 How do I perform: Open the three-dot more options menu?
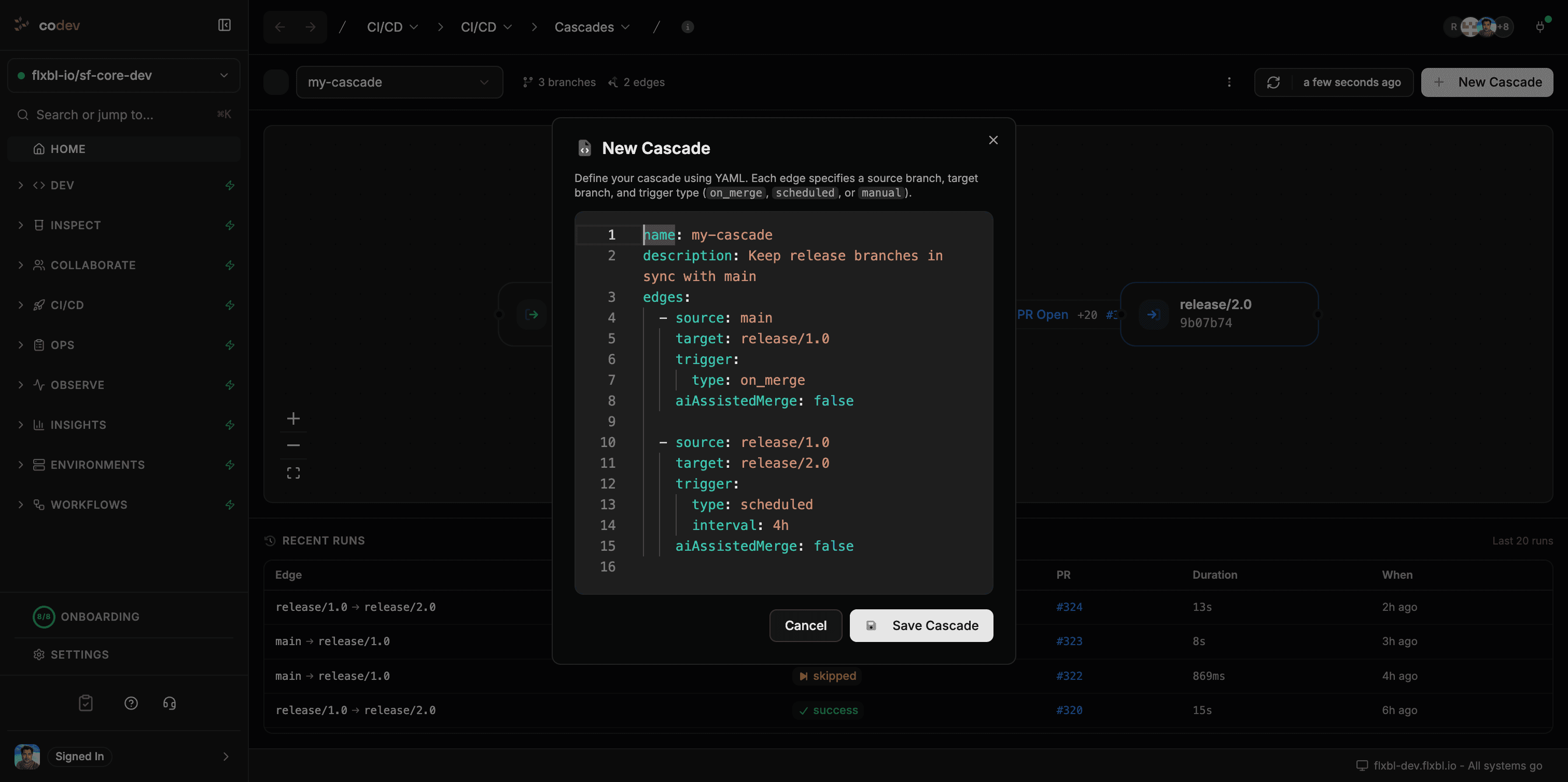[x=1229, y=82]
